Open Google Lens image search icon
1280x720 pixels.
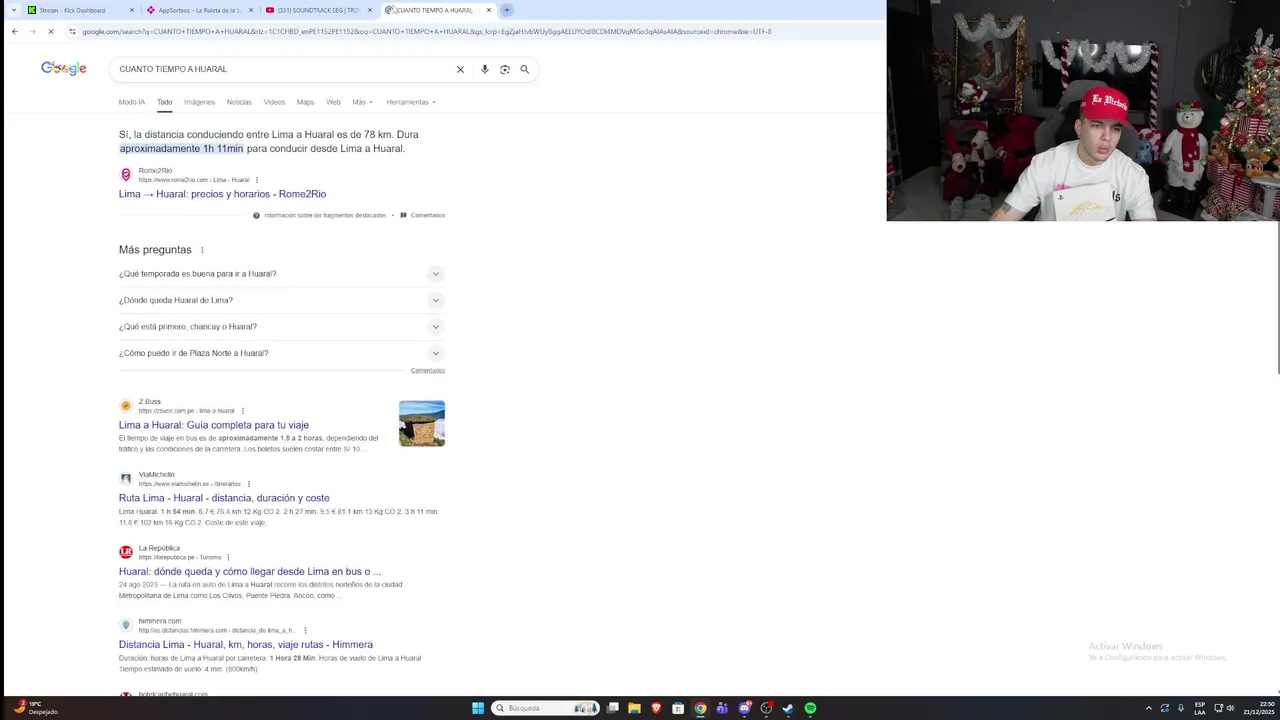point(505,69)
